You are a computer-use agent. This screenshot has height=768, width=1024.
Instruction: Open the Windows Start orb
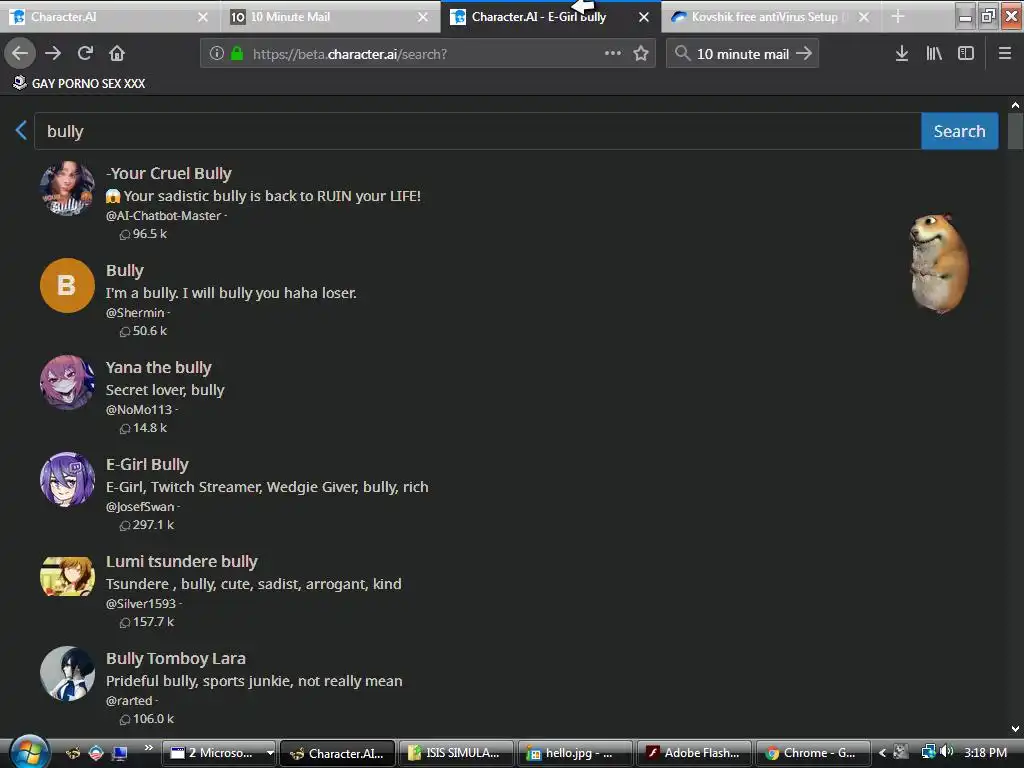pyautogui.click(x=29, y=752)
